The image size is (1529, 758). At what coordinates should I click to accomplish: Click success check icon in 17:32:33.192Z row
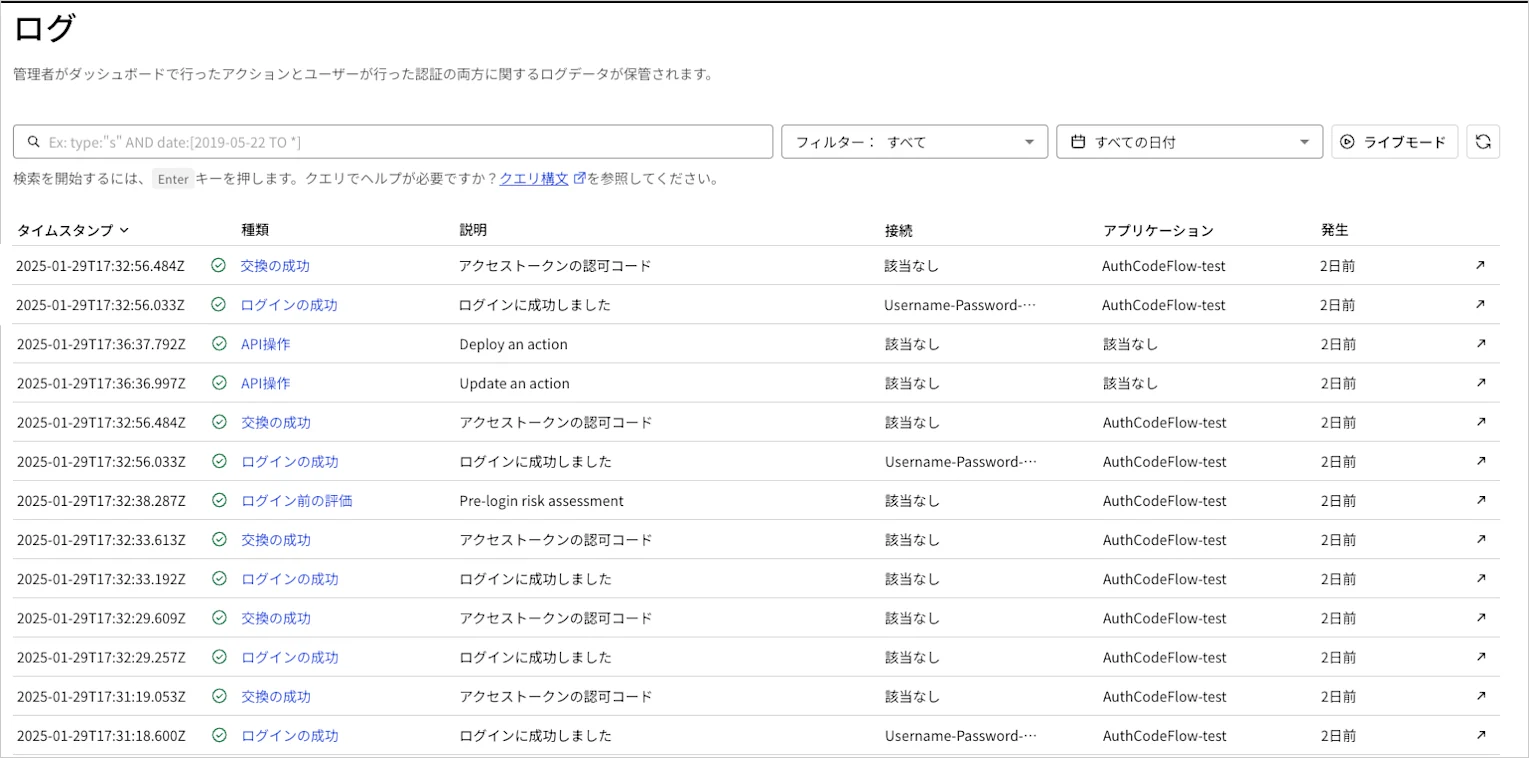pyautogui.click(x=219, y=579)
